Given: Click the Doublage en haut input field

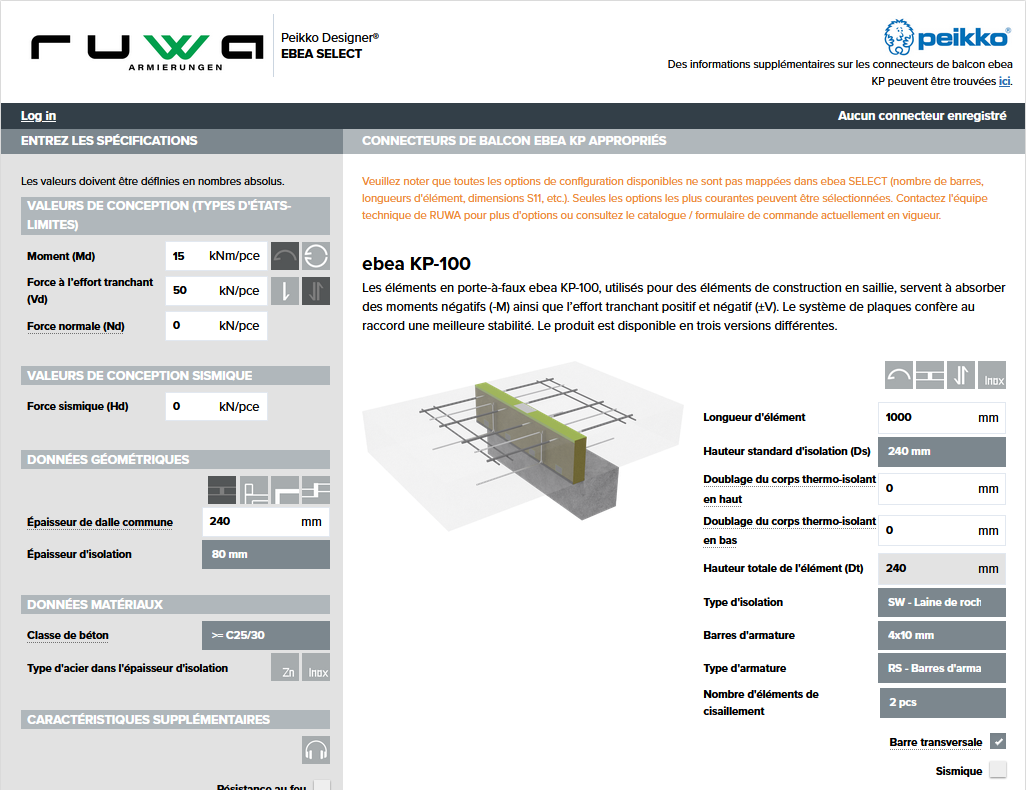Looking at the screenshot, I should tap(942, 488).
